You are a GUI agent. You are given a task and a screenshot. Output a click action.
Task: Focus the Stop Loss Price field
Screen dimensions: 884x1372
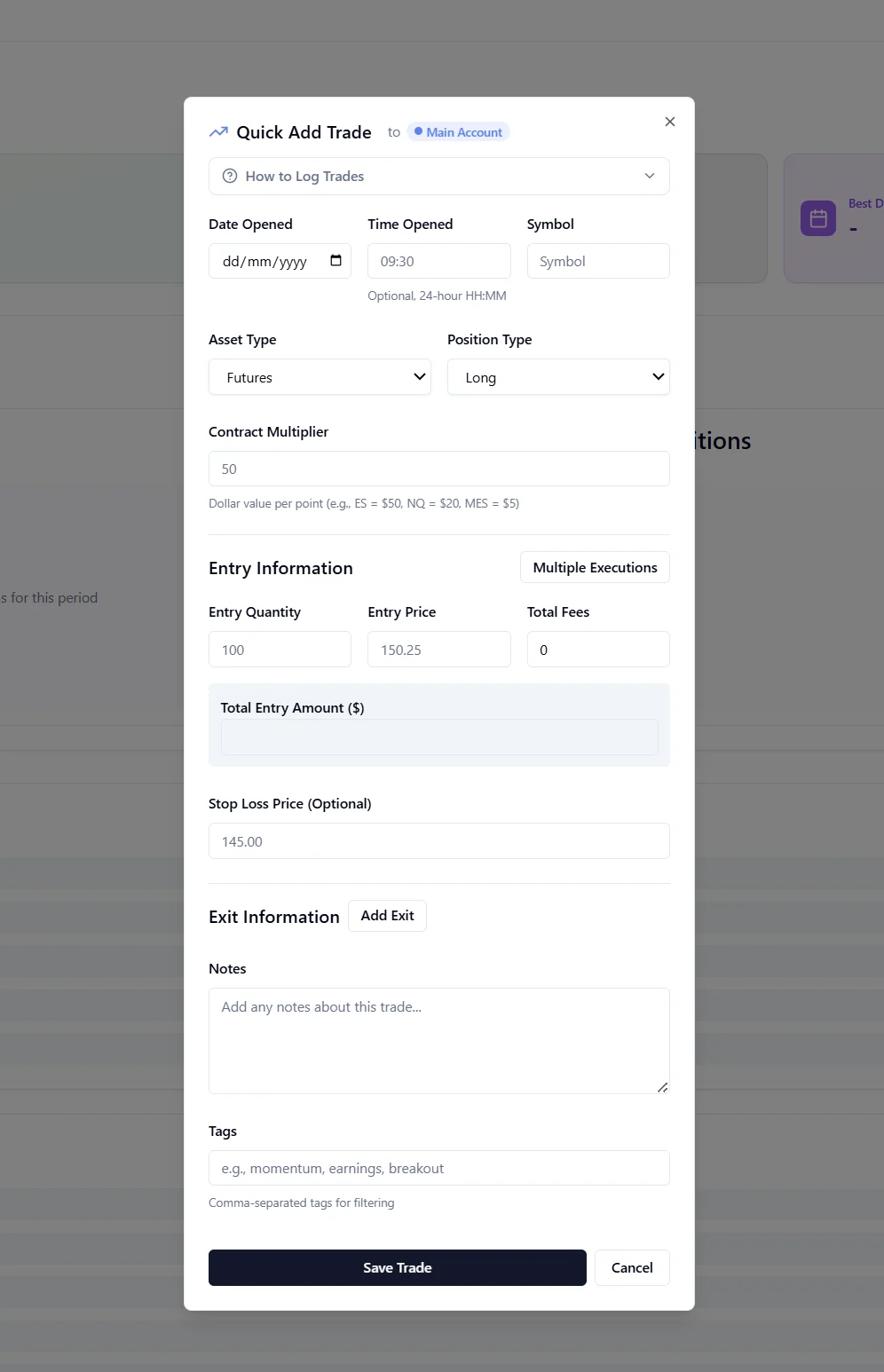439,841
